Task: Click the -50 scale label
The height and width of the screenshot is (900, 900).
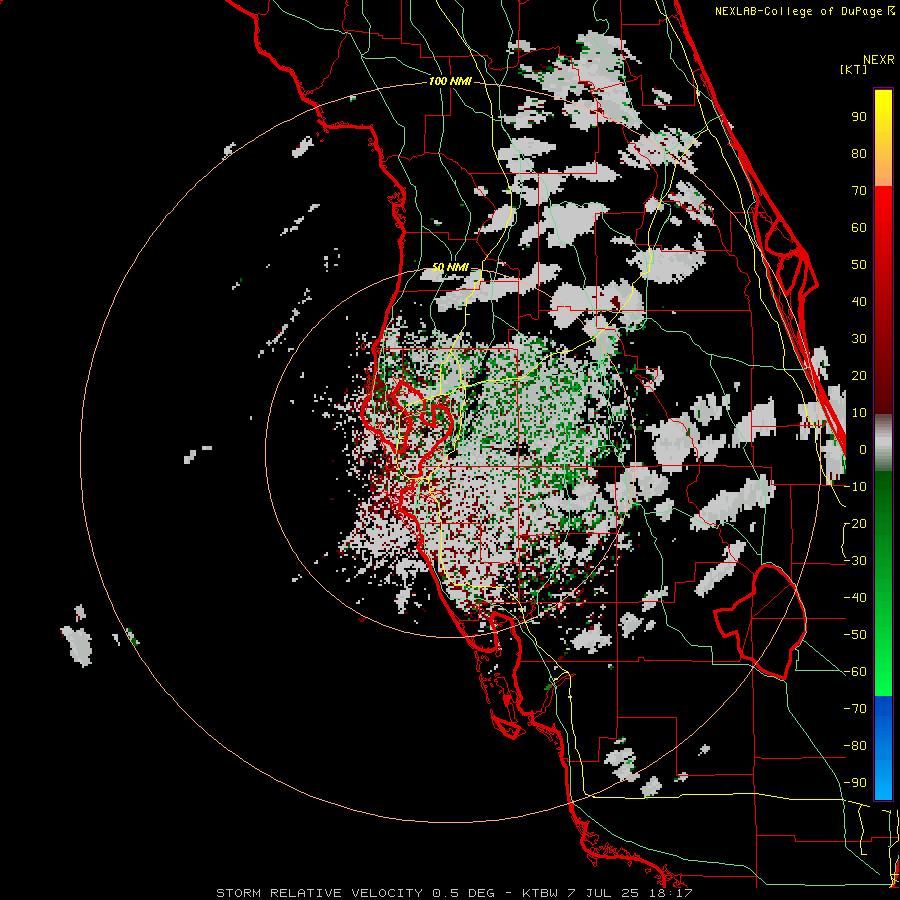Action: point(856,635)
